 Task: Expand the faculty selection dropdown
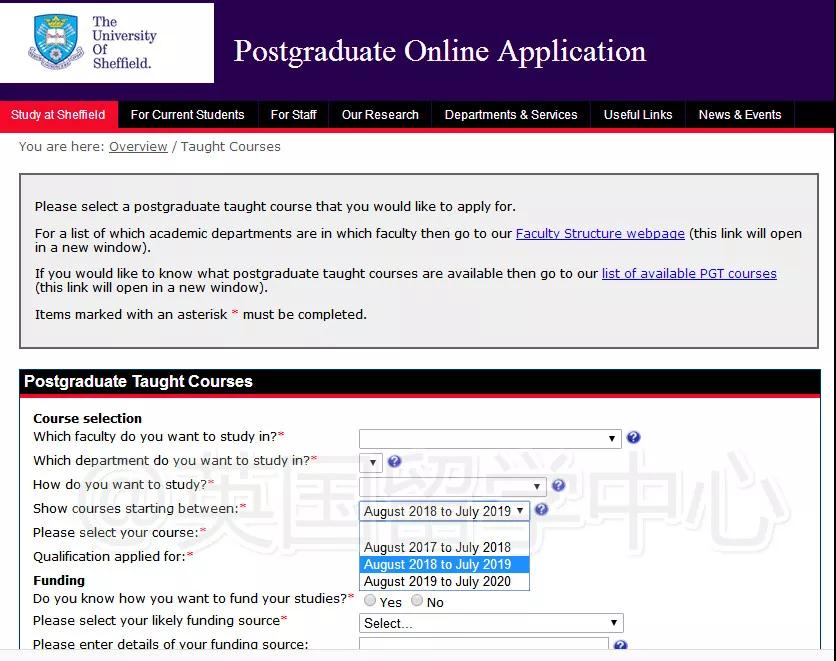pyautogui.click(x=490, y=438)
